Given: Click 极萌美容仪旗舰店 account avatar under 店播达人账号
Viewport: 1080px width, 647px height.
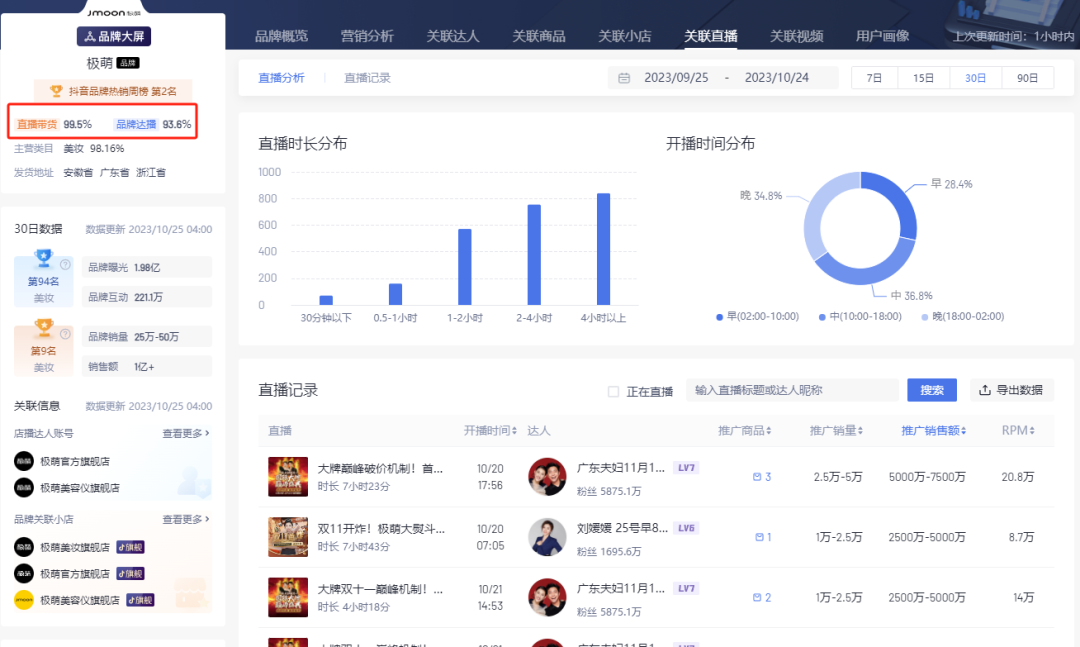Looking at the screenshot, I should pyautogui.click(x=24, y=487).
